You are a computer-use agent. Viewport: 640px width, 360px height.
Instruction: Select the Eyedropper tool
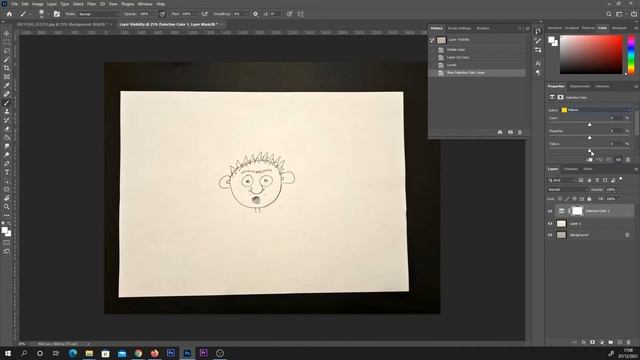point(7,85)
